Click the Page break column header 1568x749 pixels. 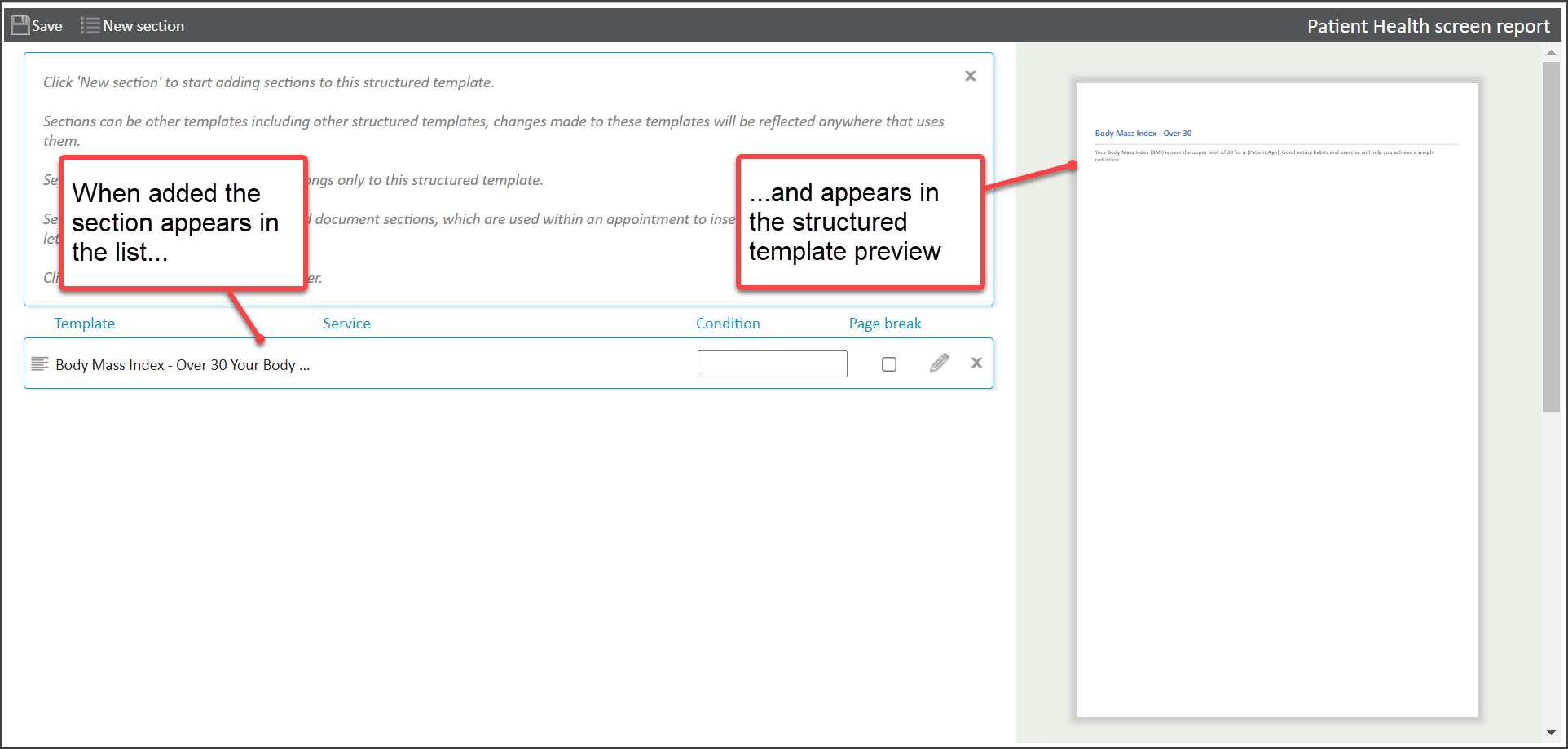[x=885, y=324]
